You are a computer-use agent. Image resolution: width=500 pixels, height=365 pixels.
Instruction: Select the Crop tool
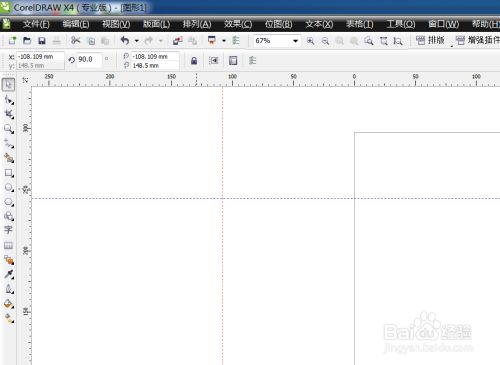(x=9, y=114)
